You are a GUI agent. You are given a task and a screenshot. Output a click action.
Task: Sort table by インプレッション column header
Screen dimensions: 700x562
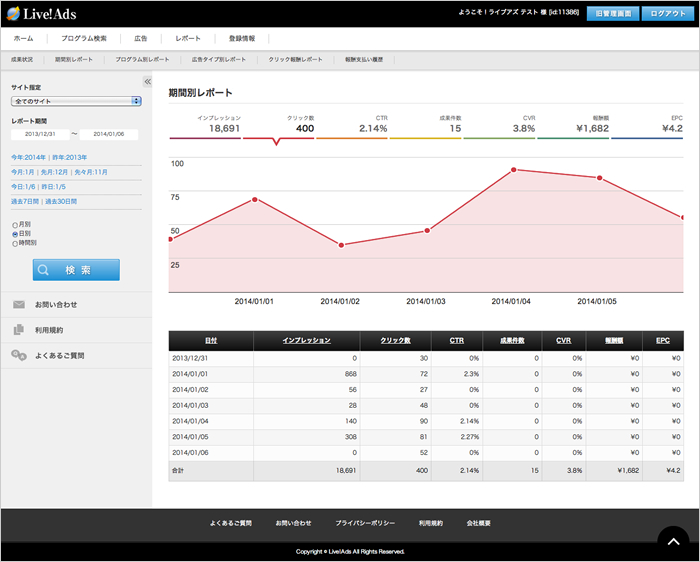coord(307,341)
